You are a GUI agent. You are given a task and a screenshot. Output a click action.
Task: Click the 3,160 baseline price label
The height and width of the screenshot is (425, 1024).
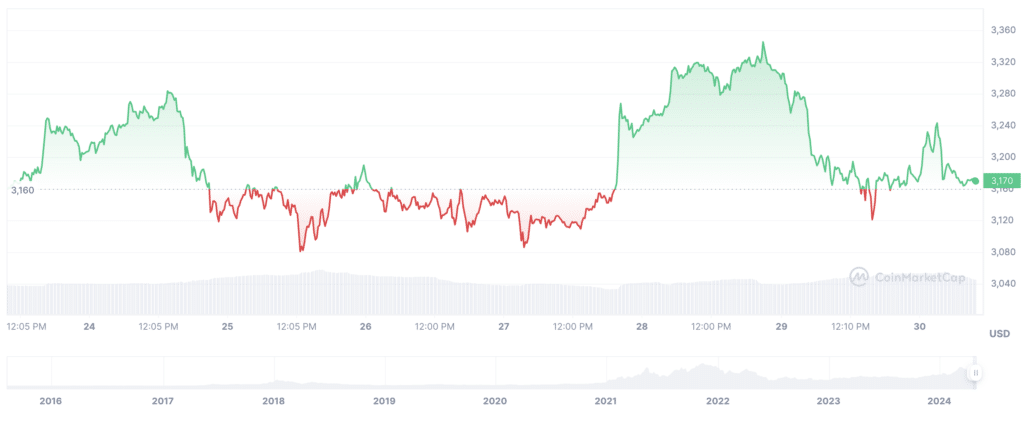tap(22, 189)
